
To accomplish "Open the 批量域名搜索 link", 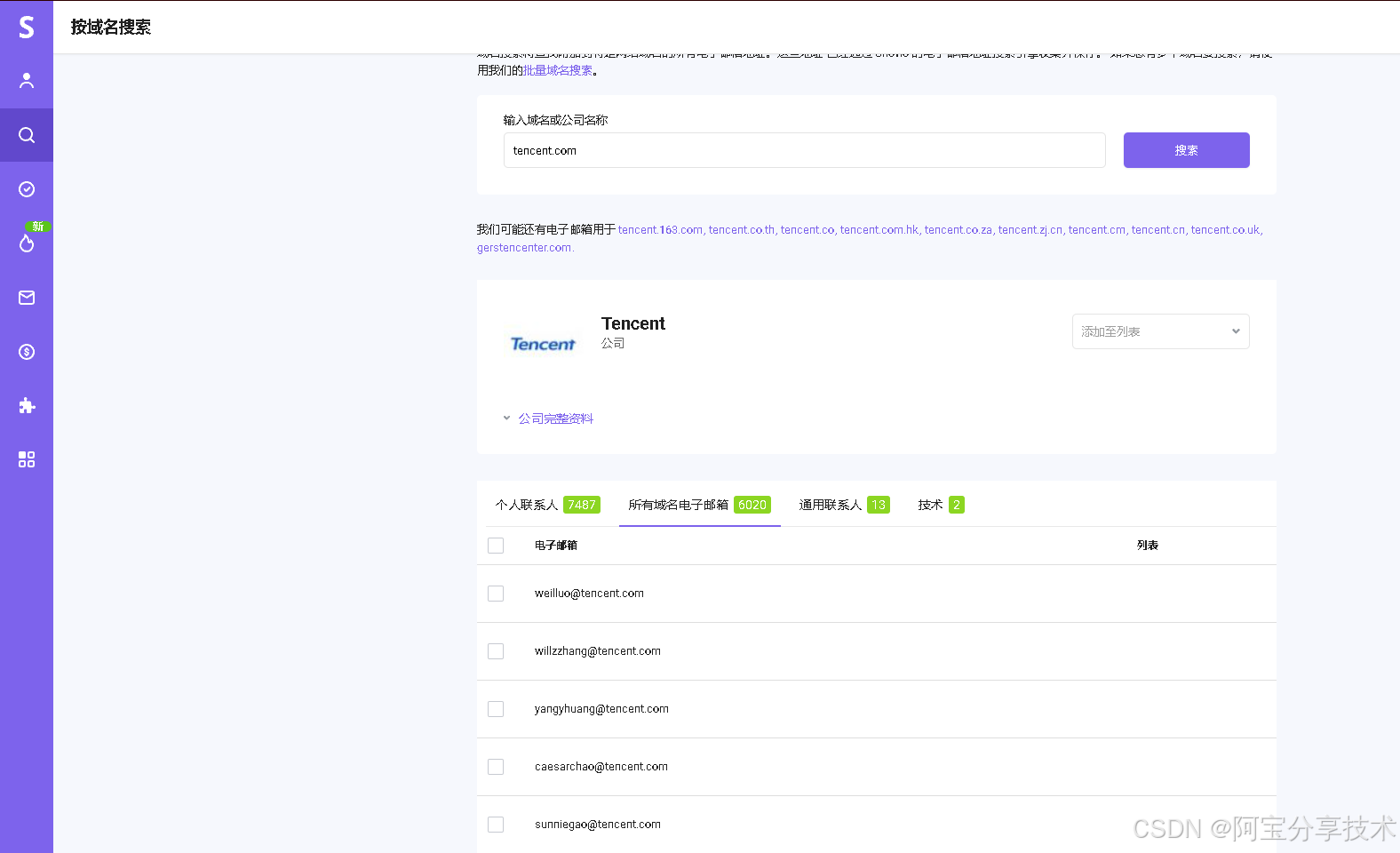I will tap(558, 71).
